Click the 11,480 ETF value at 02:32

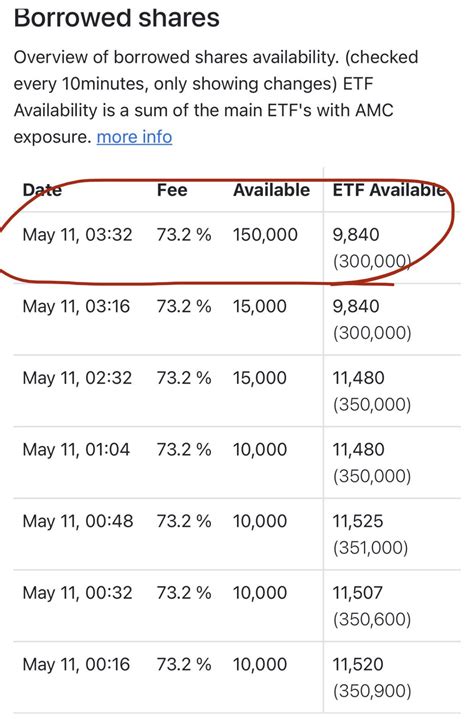[x=358, y=378]
